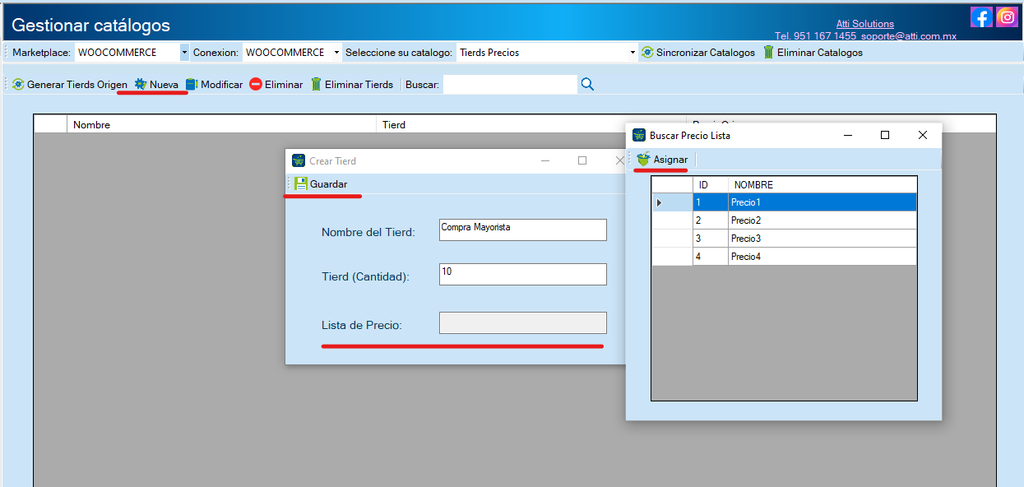Image resolution: width=1024 pixels, height=487 pixels.
Task: Click the Tierd (Cantidad) field
Action: [522, 274]
